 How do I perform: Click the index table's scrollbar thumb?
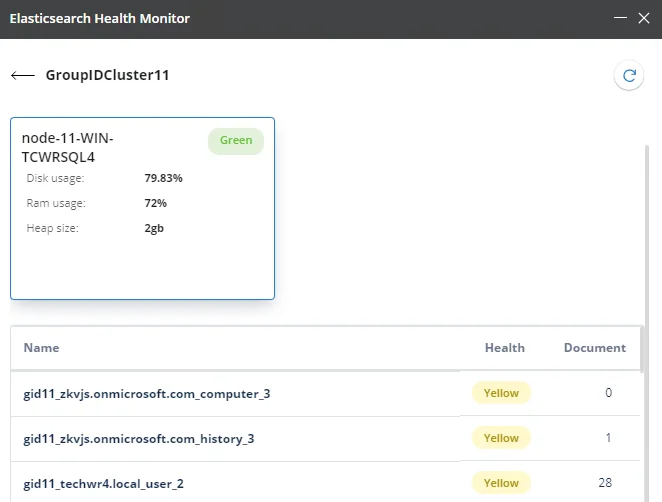(642, 350)
